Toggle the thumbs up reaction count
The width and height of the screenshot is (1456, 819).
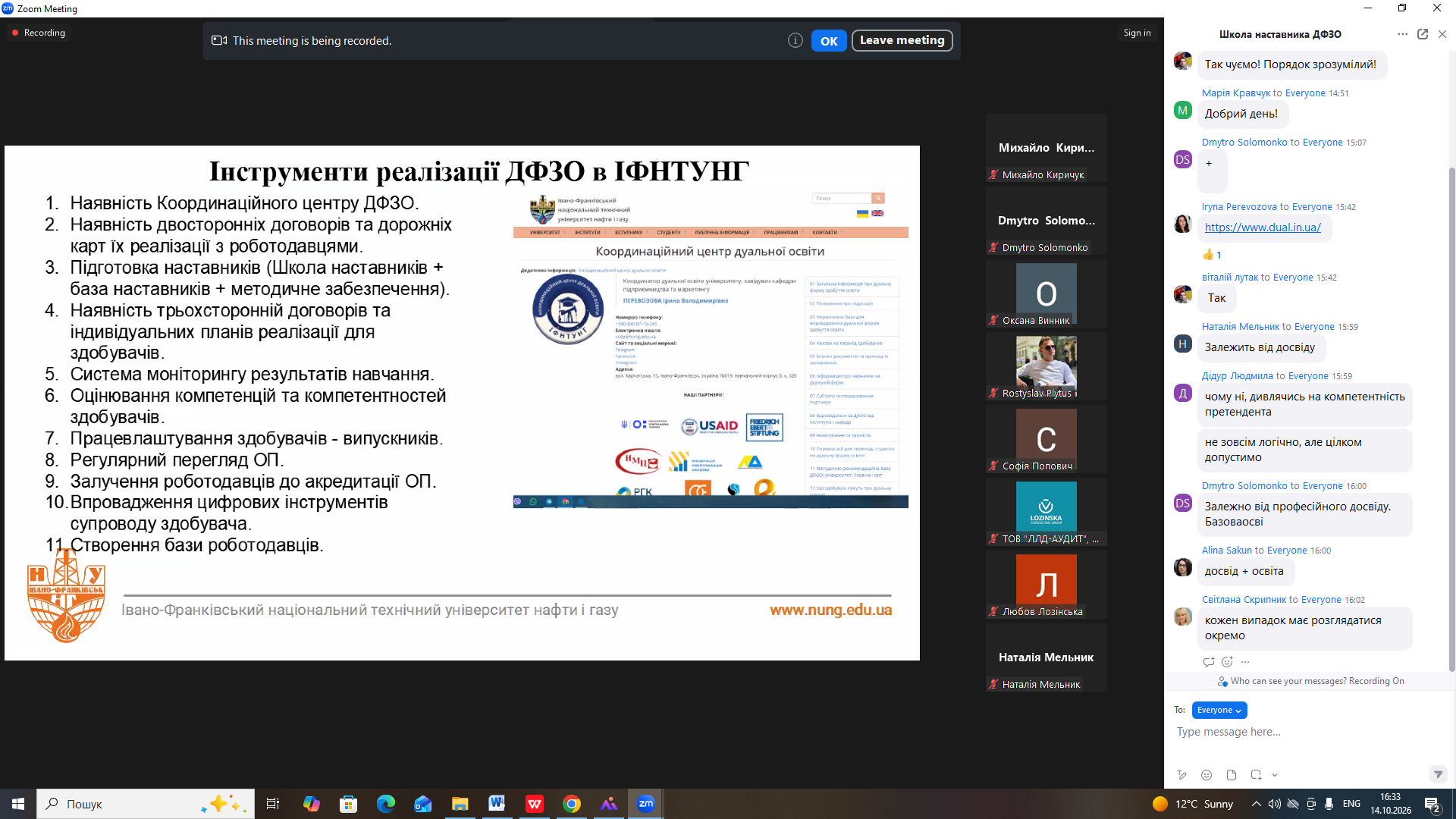point(1212,255)
